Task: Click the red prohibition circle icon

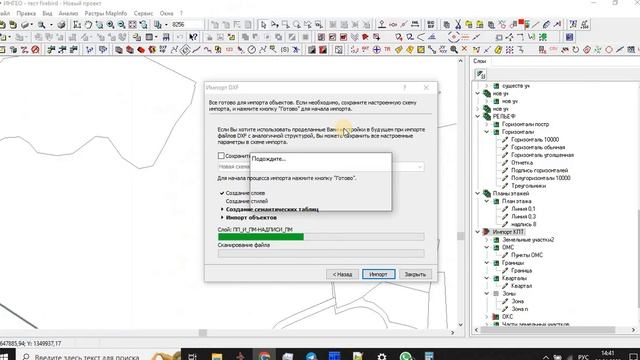Action: [36, 50]
